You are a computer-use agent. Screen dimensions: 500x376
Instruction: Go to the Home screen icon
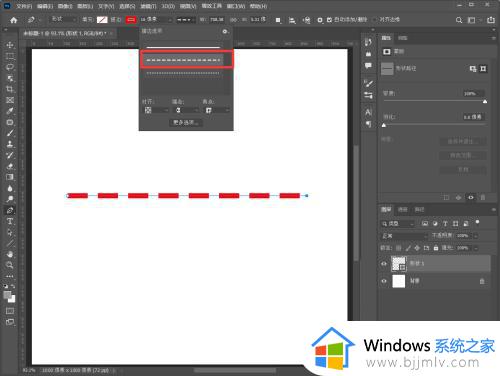(x=14, y=20)
